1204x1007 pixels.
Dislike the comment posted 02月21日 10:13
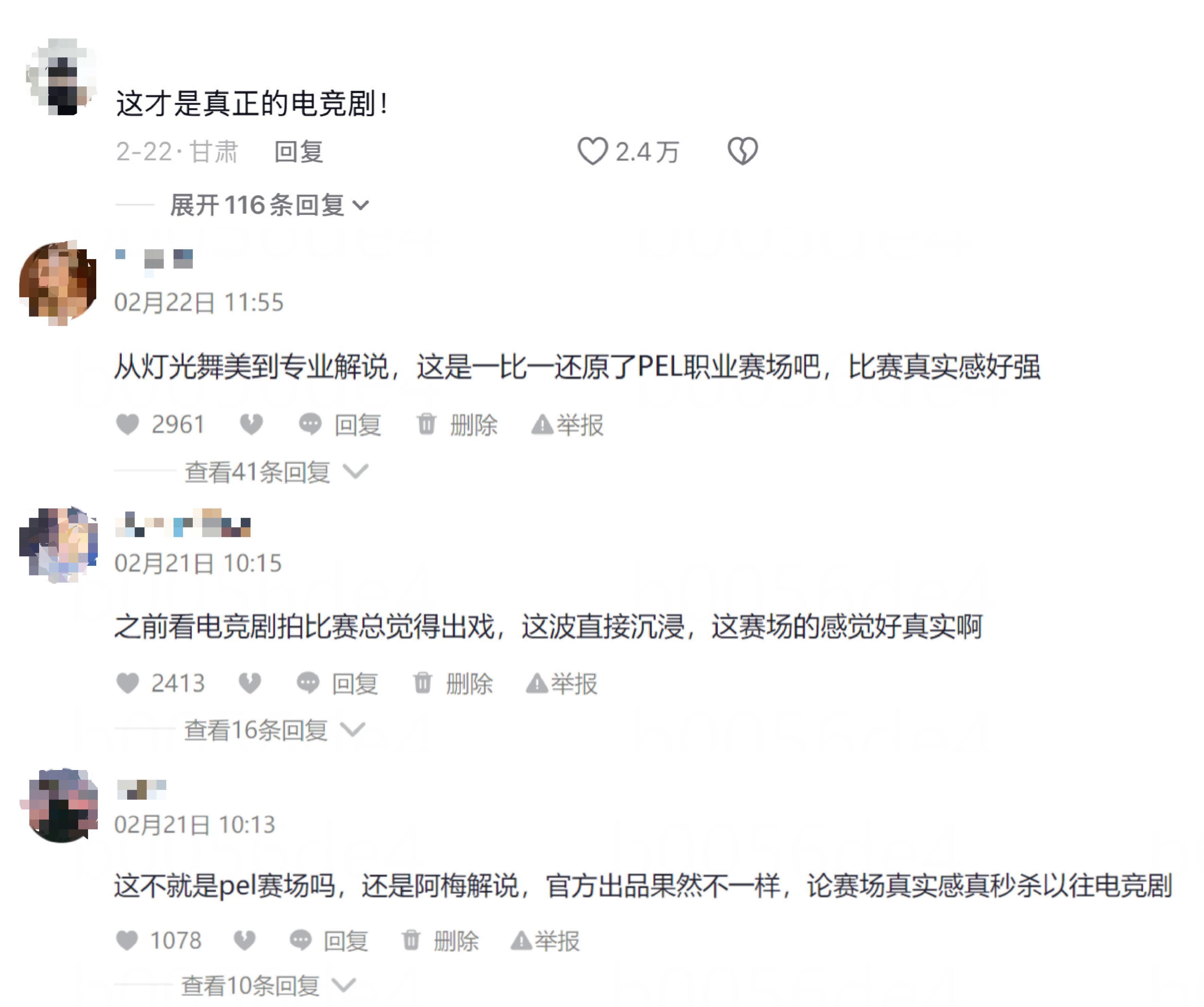(x=245, y=940)
